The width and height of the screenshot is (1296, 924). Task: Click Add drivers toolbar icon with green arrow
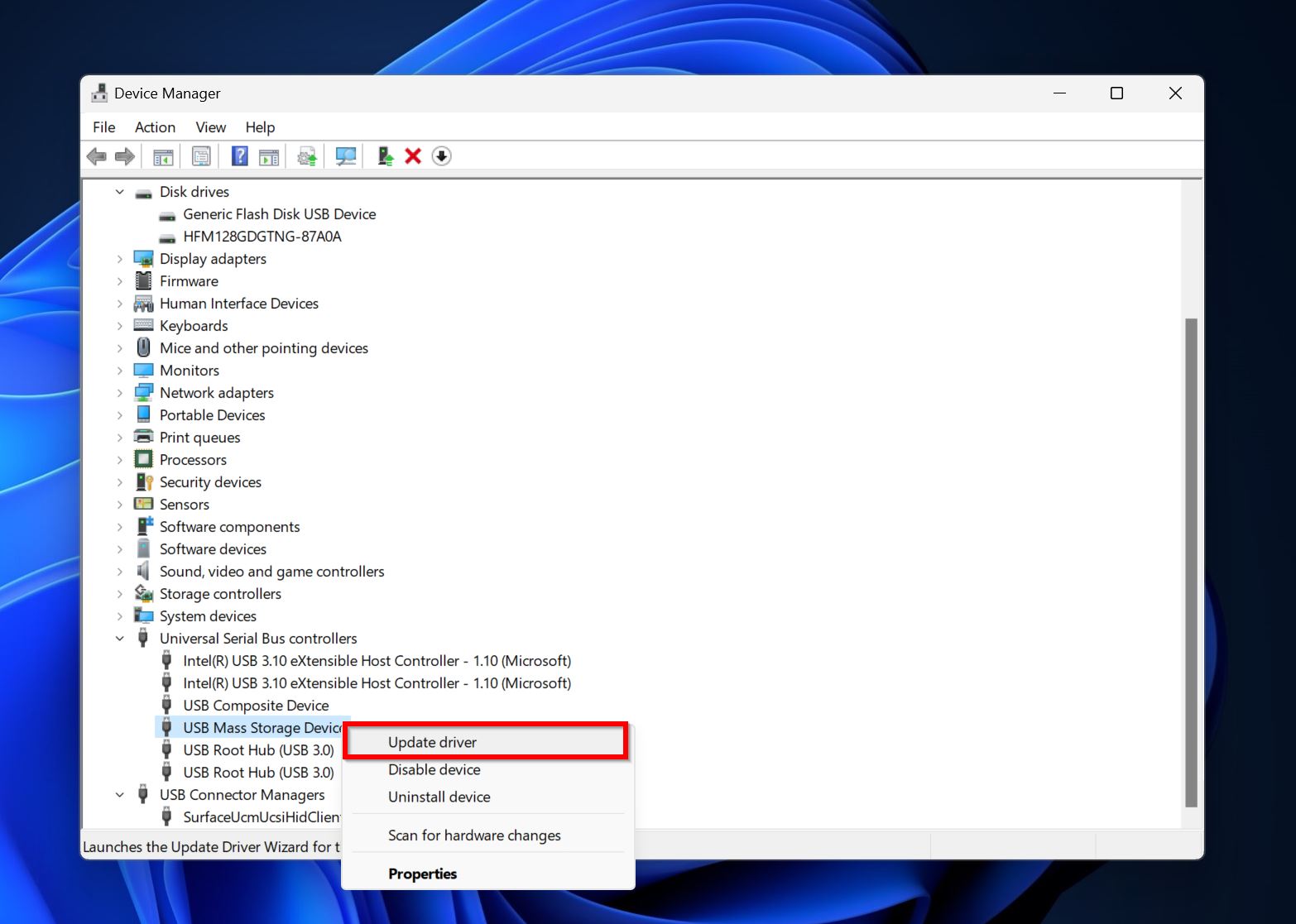(385, 156)
